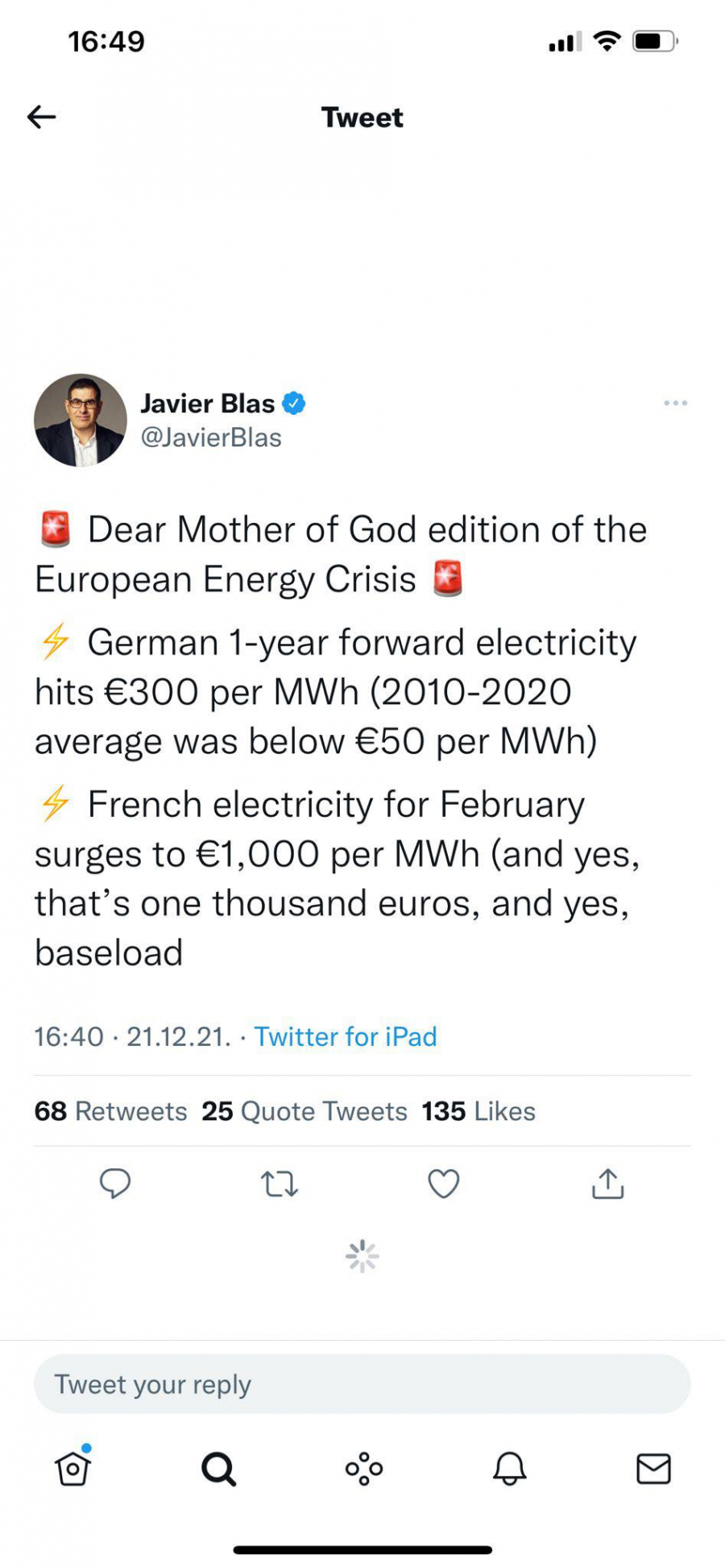The width and height of the screenshot is (725, 1568).
Task: Tap the back arrow icon
Action: pyautogui.click(x=41, y=117)
